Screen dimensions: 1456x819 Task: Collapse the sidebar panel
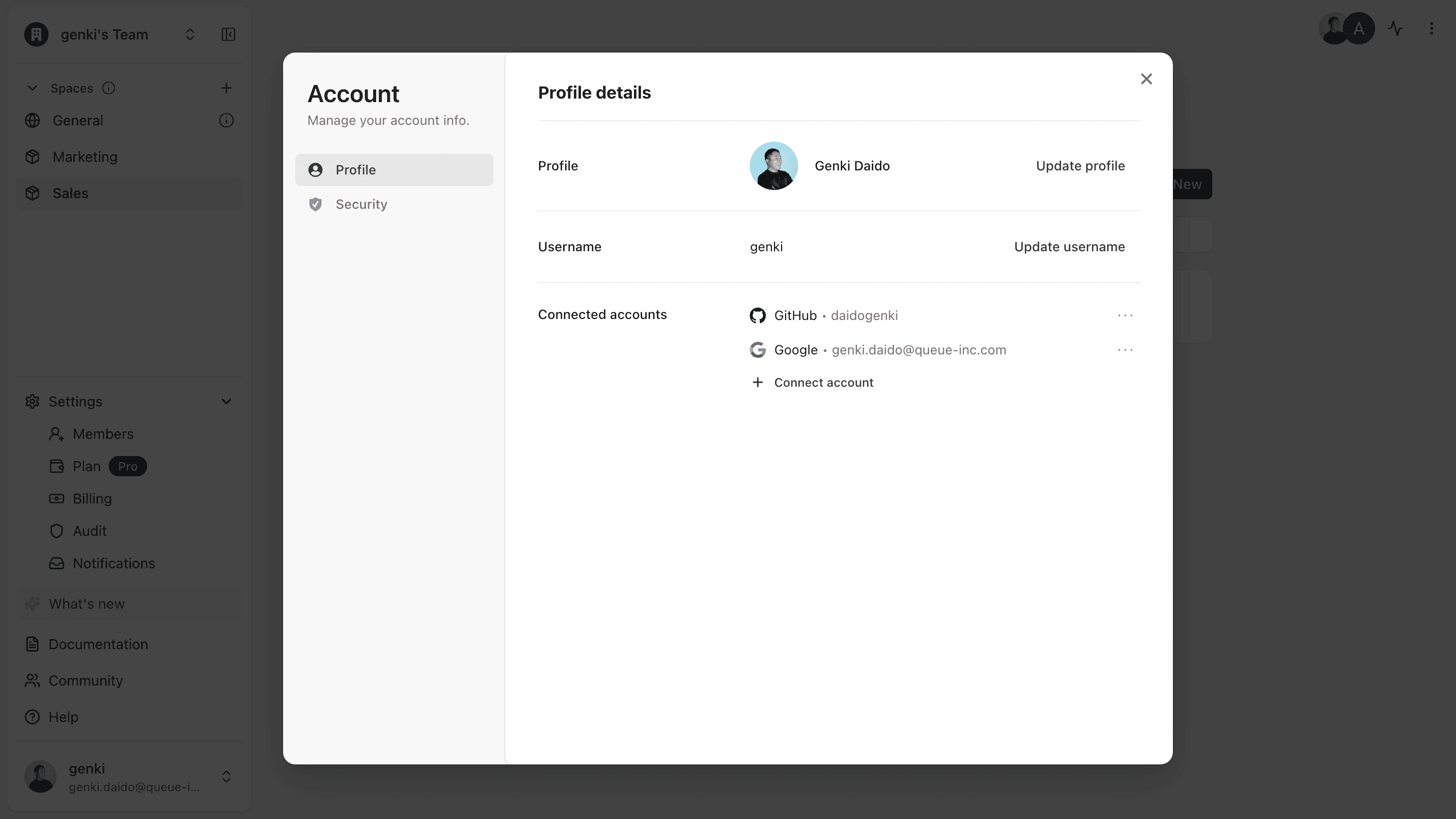[229, 34]
